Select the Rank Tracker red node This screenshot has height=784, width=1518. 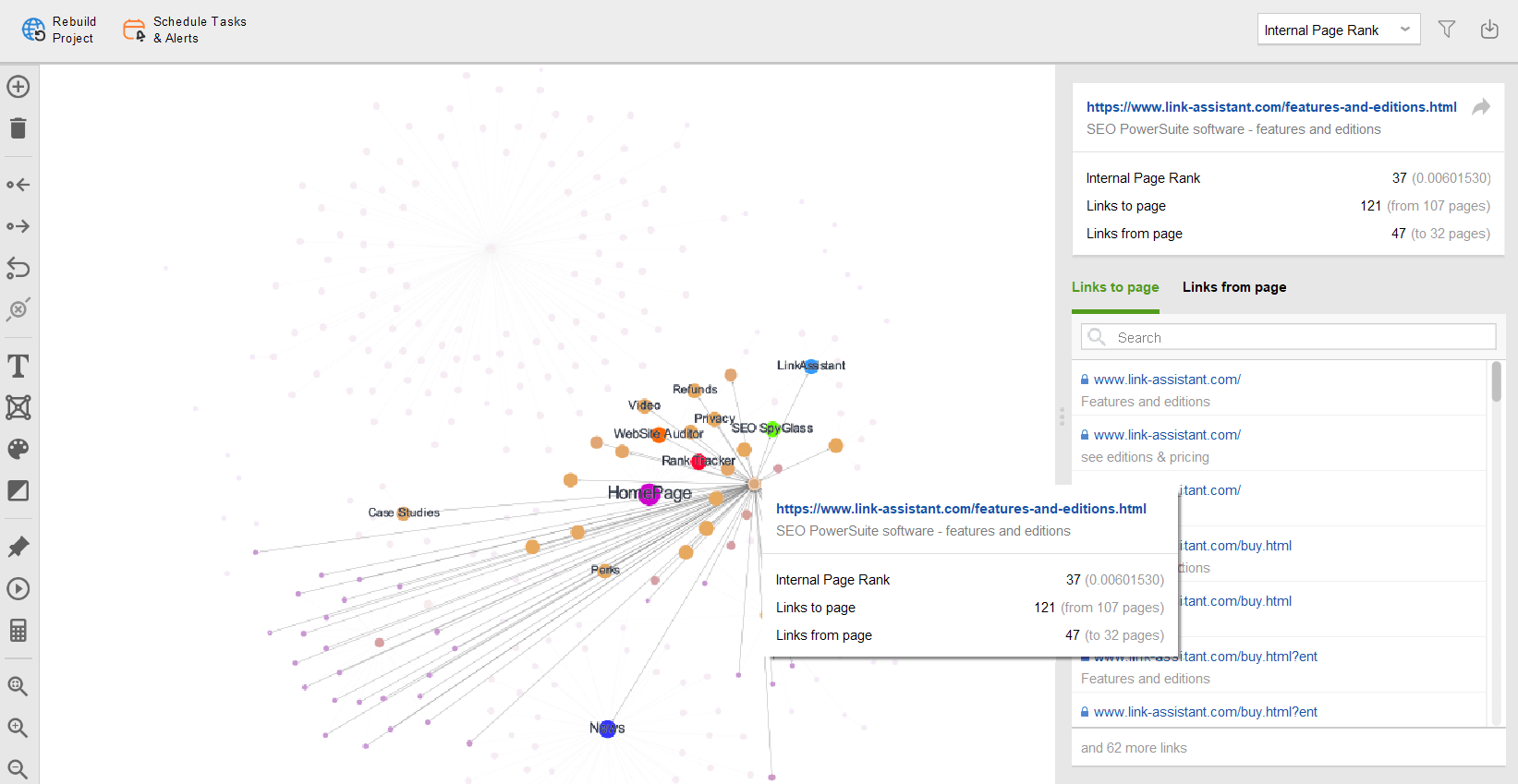699,462
